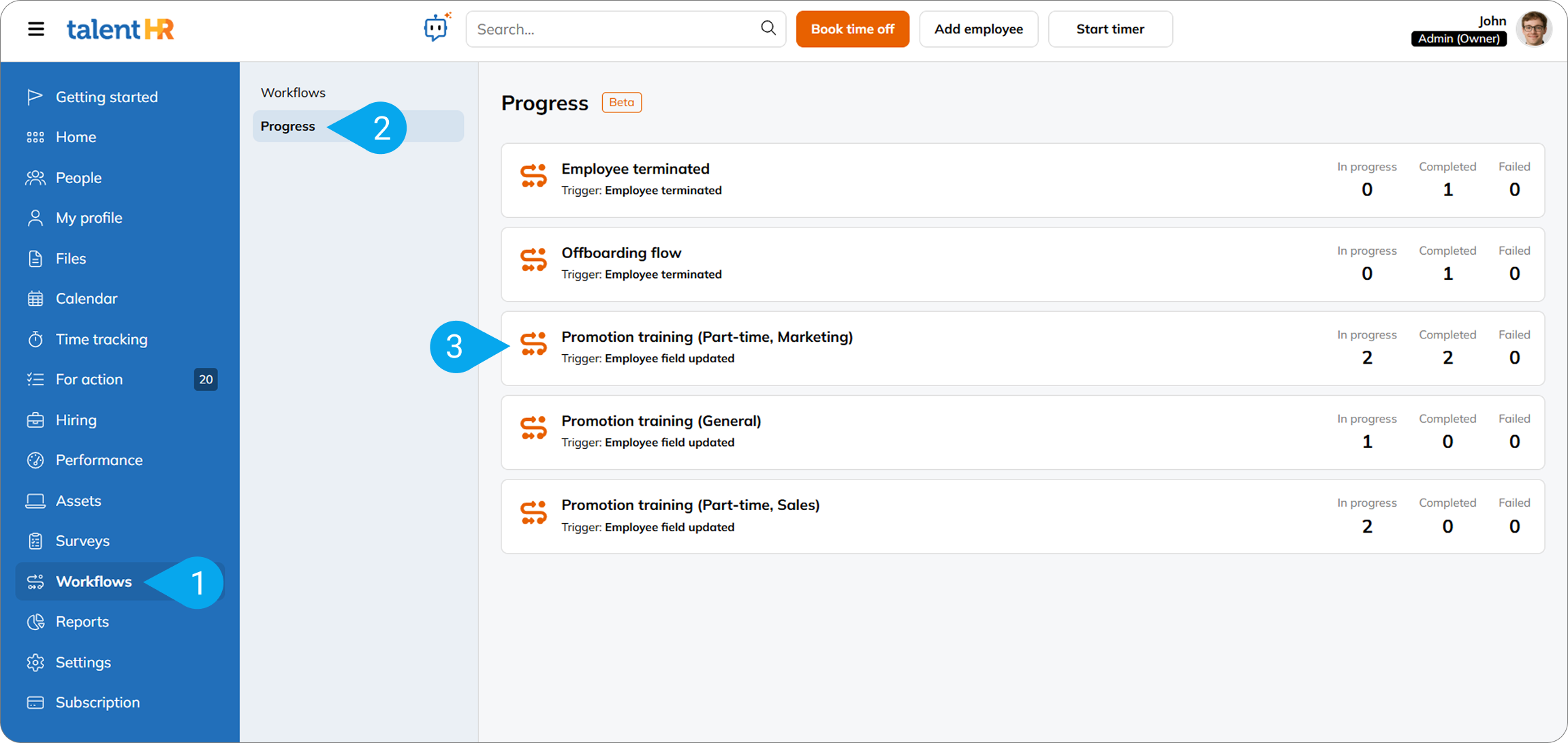The height and width of the screenshot is (743, 1568).
Task: Click the Time tracking stopwatch icon
Action: (x=35, y=339)
